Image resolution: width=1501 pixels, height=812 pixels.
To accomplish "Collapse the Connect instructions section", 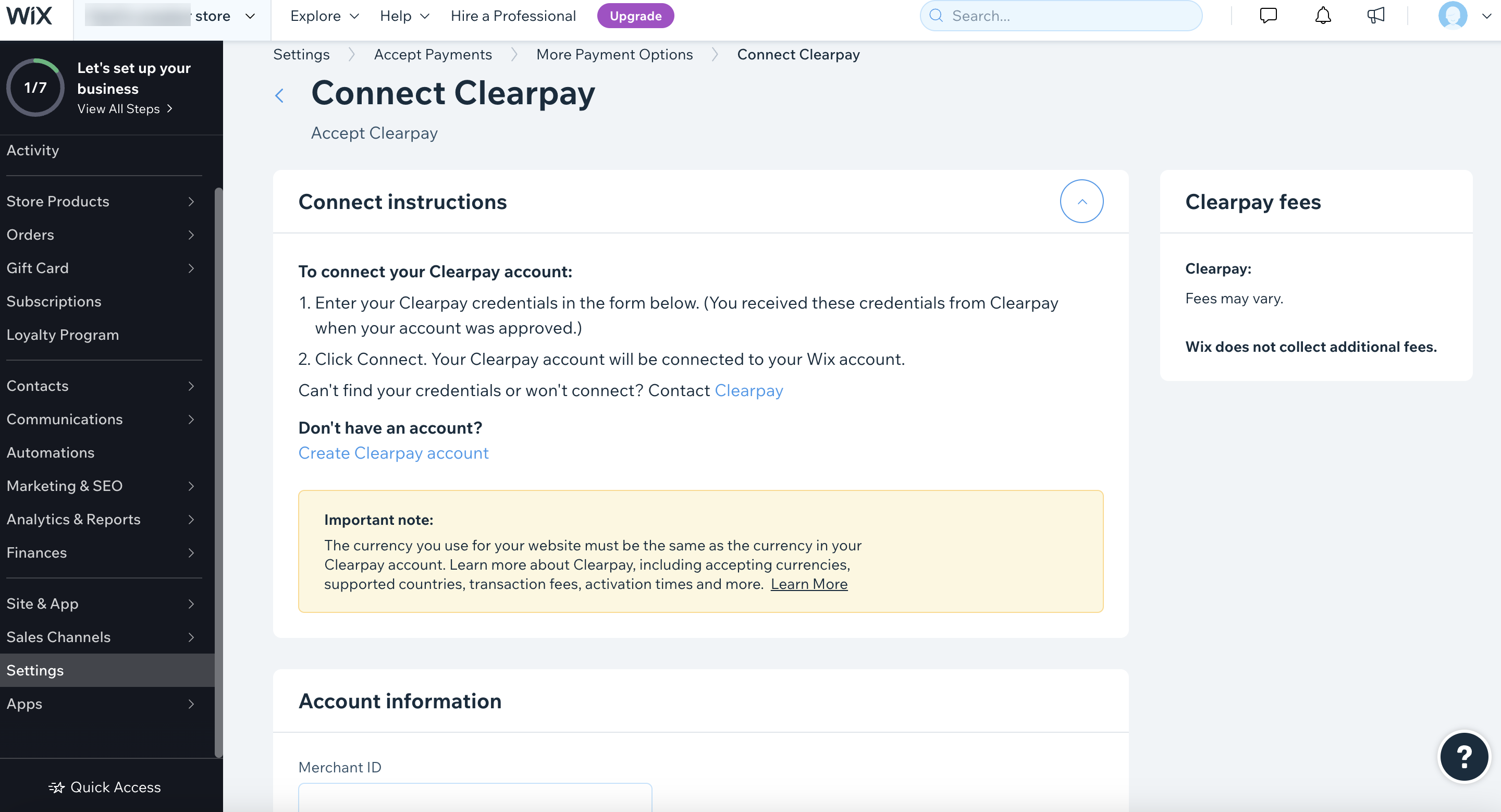I will click(1081, 202).
